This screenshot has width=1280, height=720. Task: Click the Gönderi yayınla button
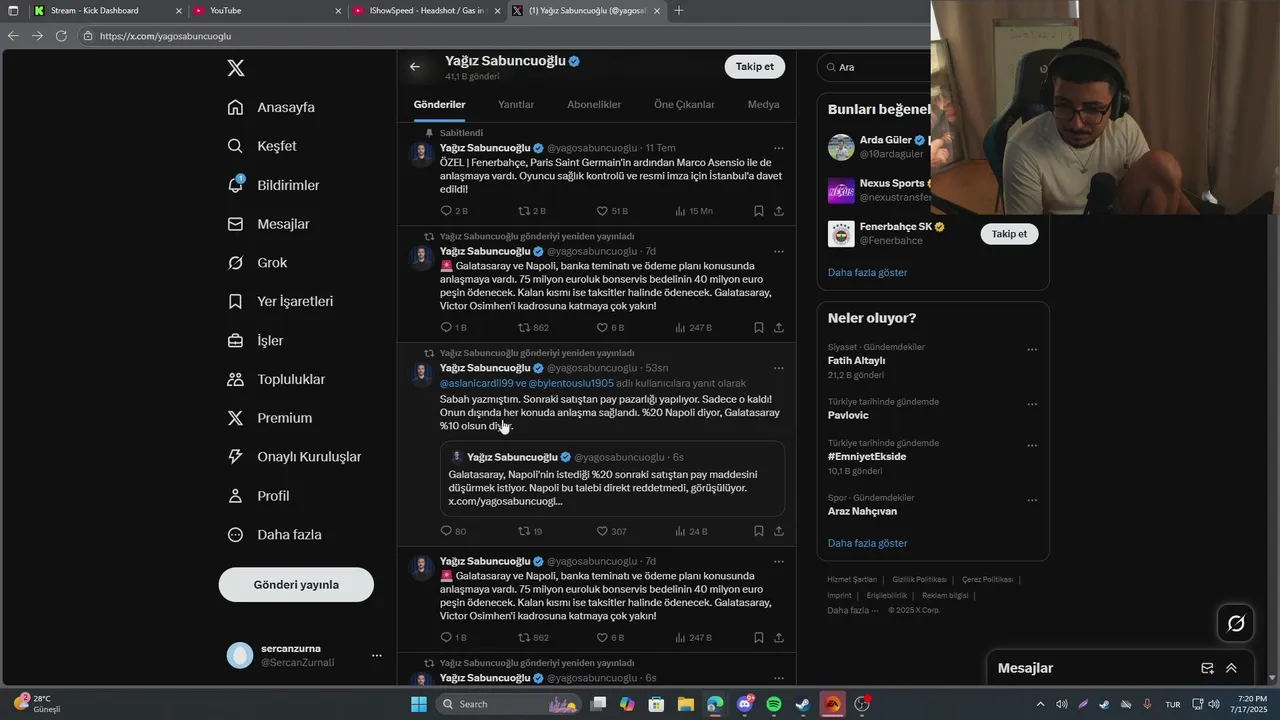click(296, 585)
